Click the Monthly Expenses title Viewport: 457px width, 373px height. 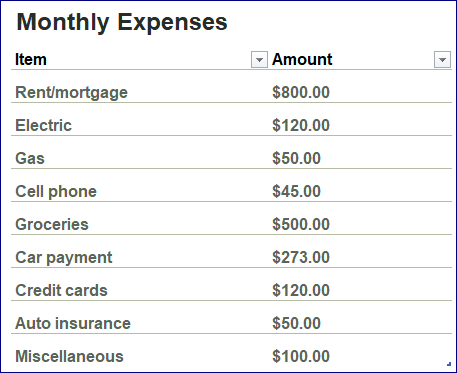coord(122,22)
